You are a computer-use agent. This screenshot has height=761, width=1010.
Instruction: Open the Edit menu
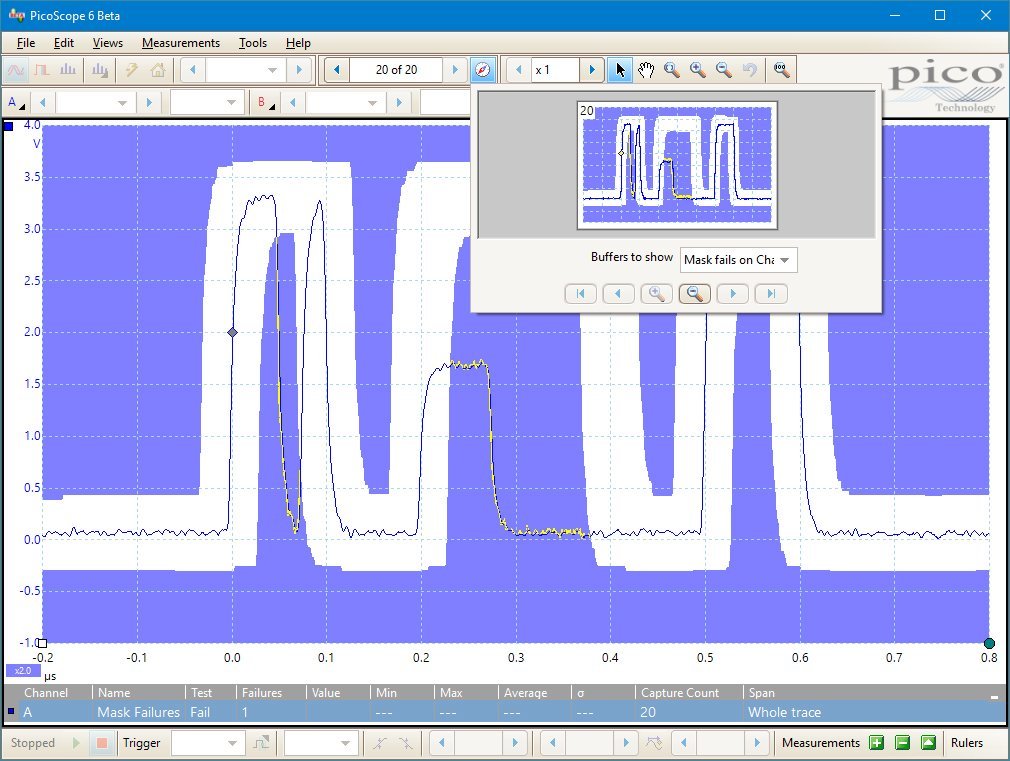click(64, 43)
